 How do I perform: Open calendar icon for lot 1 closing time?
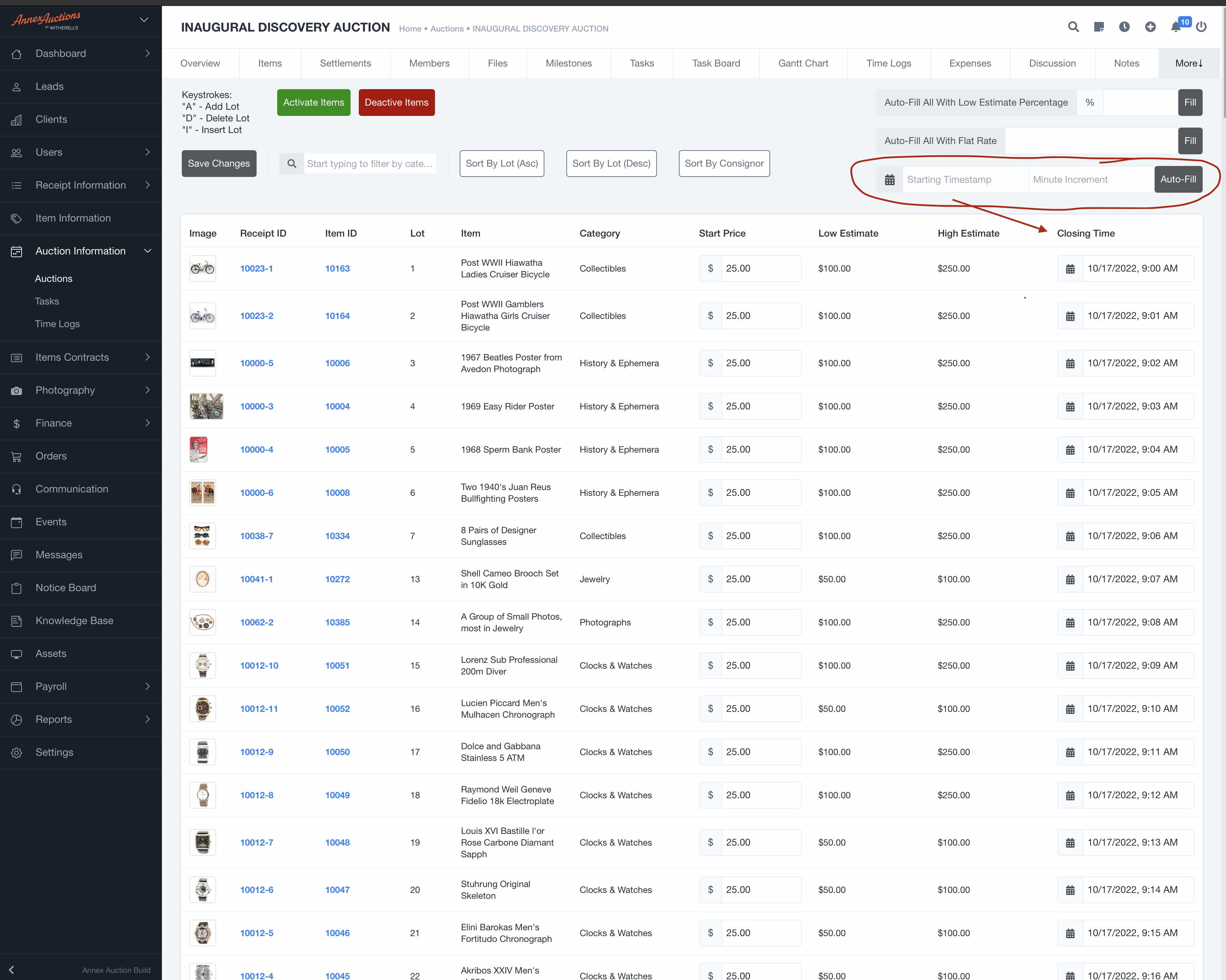point(1070,269)
